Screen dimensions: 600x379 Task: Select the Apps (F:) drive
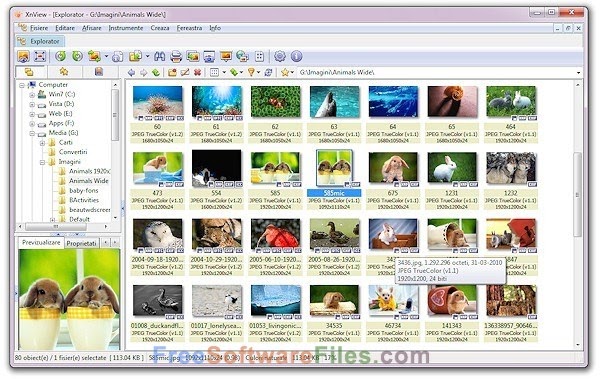(61, 123)
